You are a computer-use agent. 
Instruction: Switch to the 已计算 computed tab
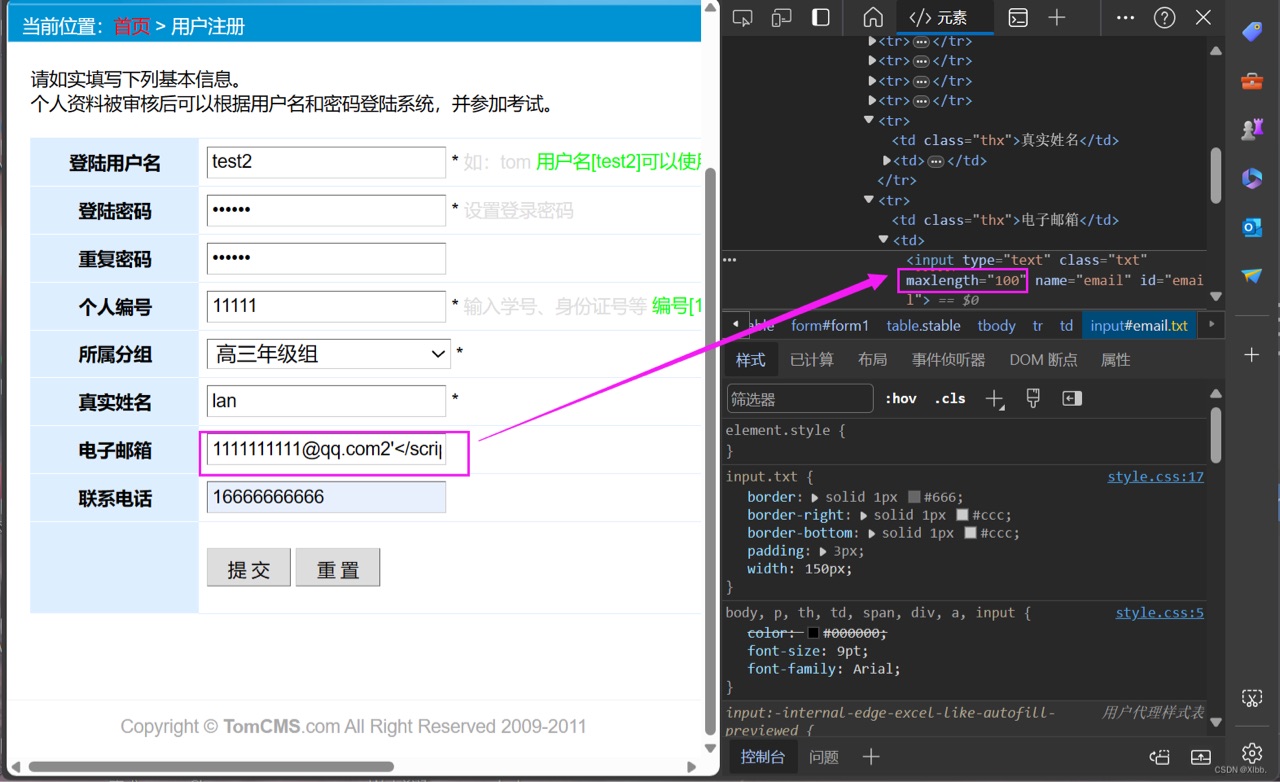point(811,360)
